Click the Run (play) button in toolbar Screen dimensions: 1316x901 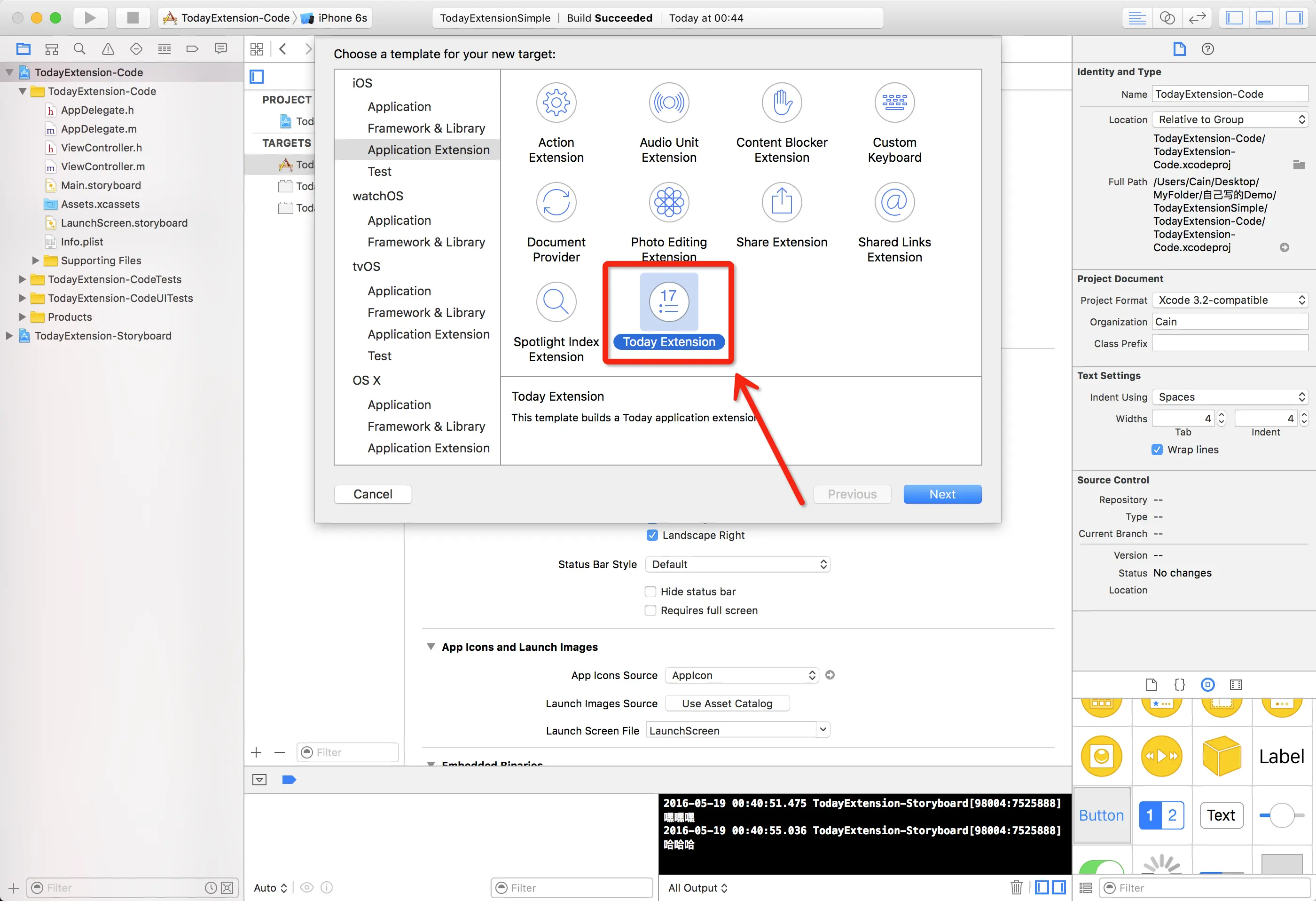pyautogui.click(x=90, y=17)
